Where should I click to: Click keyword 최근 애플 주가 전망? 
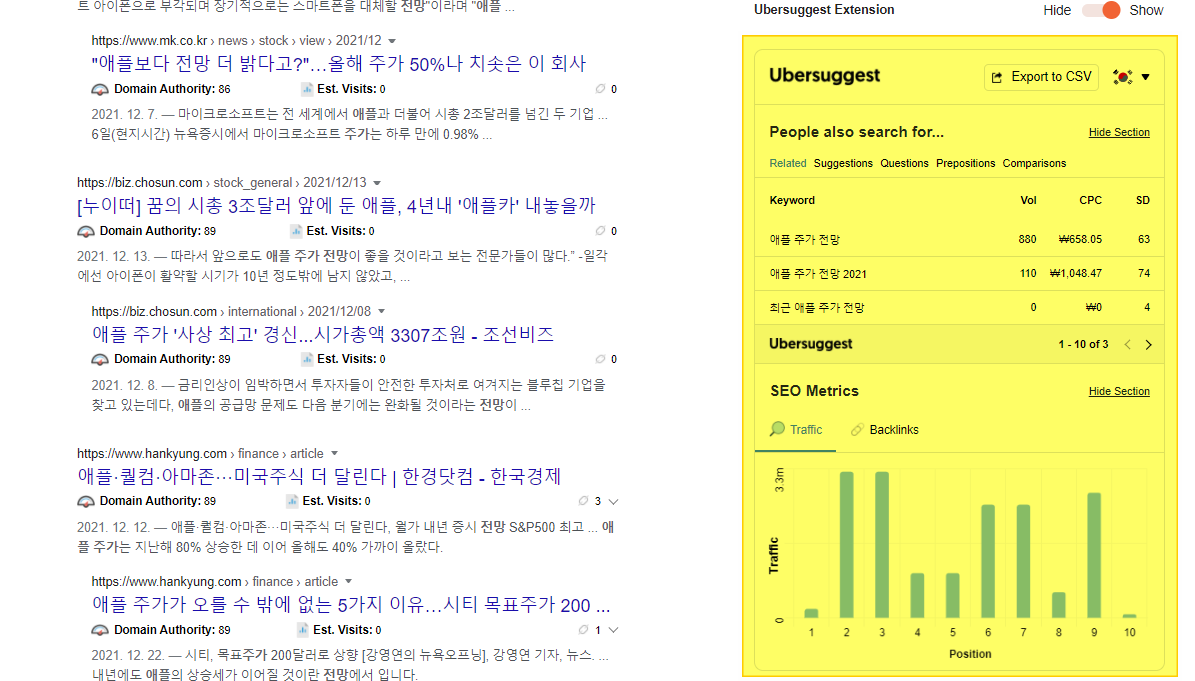pyautogui.click(x=817, y=308)
